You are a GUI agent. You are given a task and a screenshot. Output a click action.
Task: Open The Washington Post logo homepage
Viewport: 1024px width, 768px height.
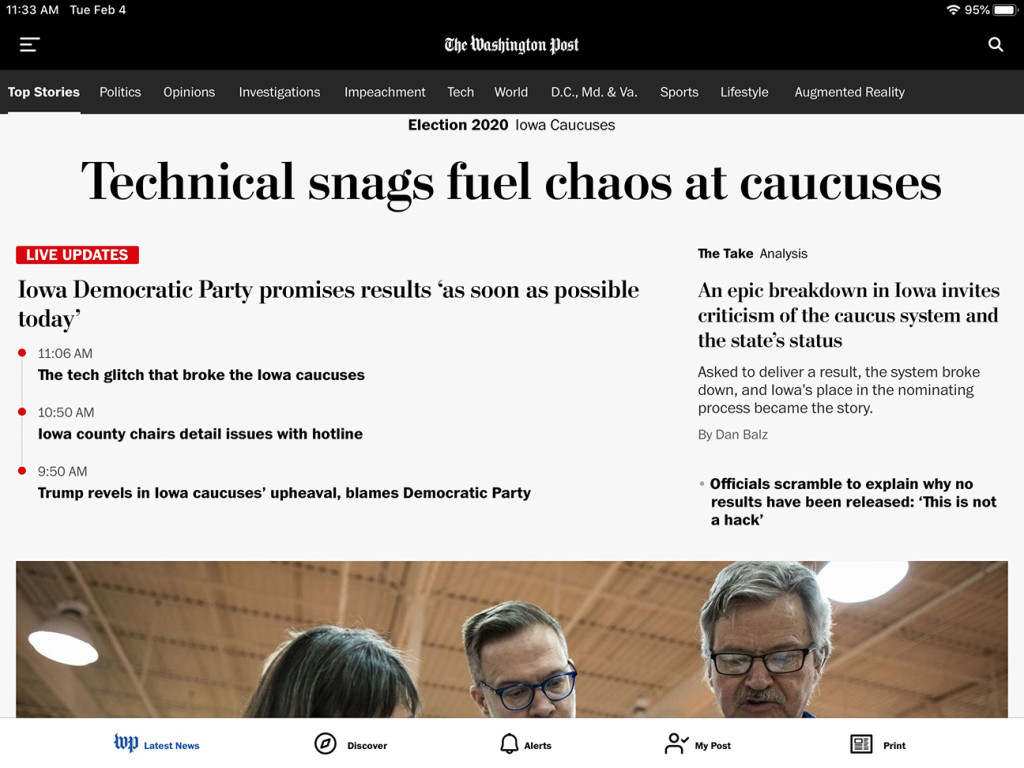coord(511,45)
